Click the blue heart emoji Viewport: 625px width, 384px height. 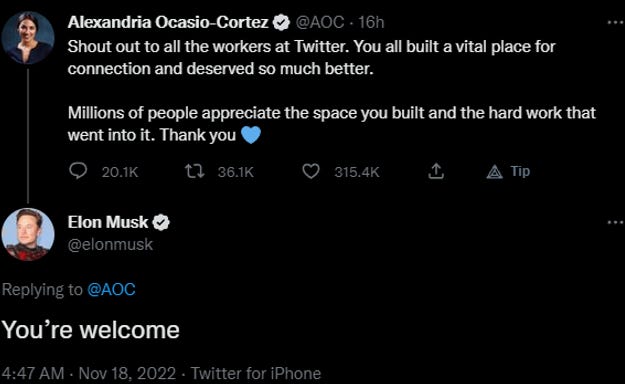coord(251,135)
